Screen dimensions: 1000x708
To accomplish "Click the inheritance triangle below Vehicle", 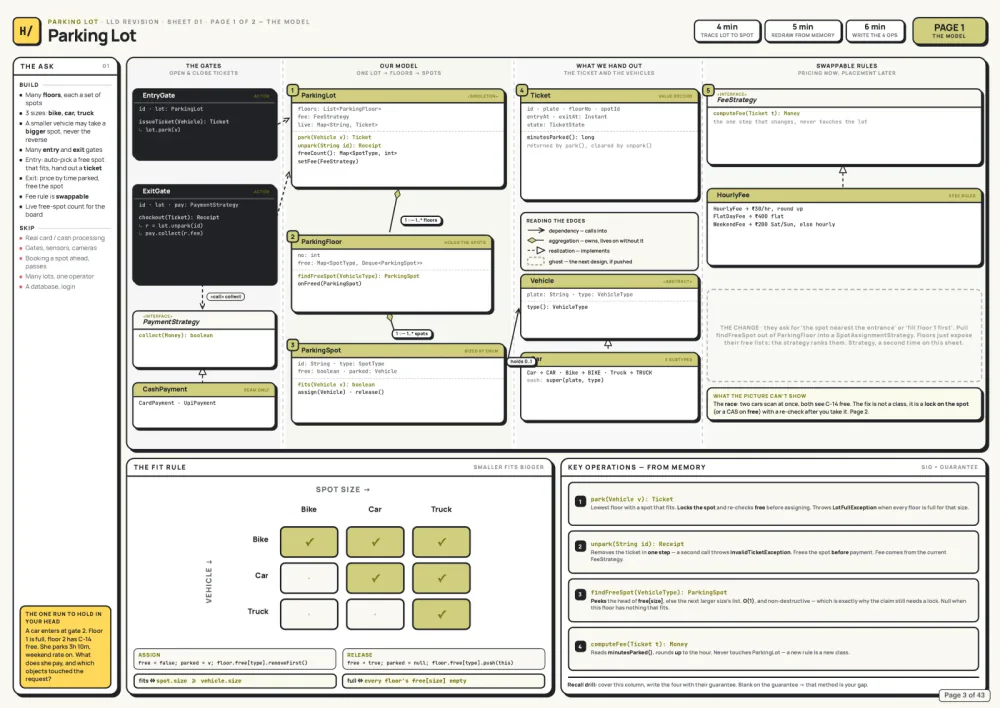I will point(608,344).
